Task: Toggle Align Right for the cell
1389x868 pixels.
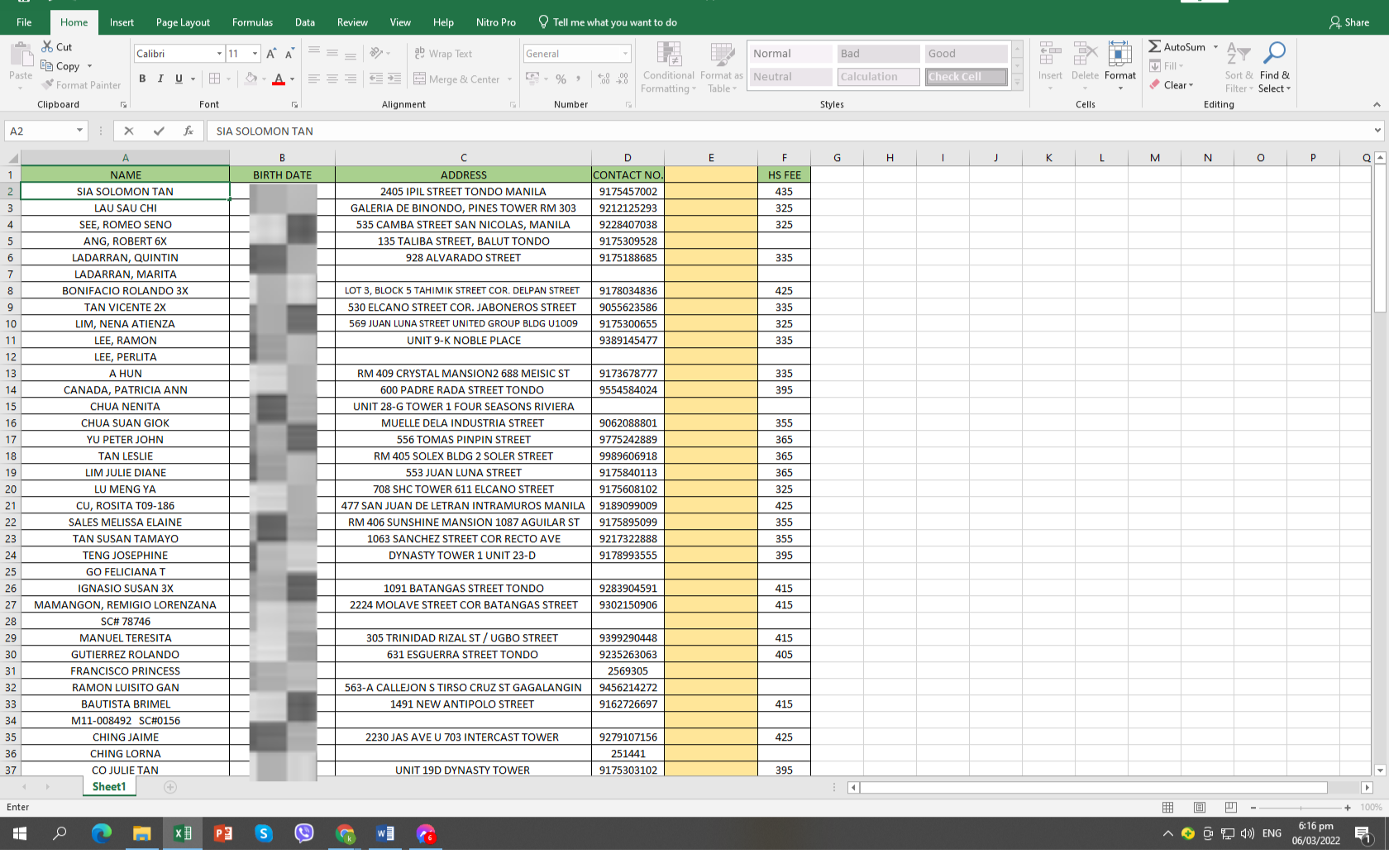Action: coord(351,79)
